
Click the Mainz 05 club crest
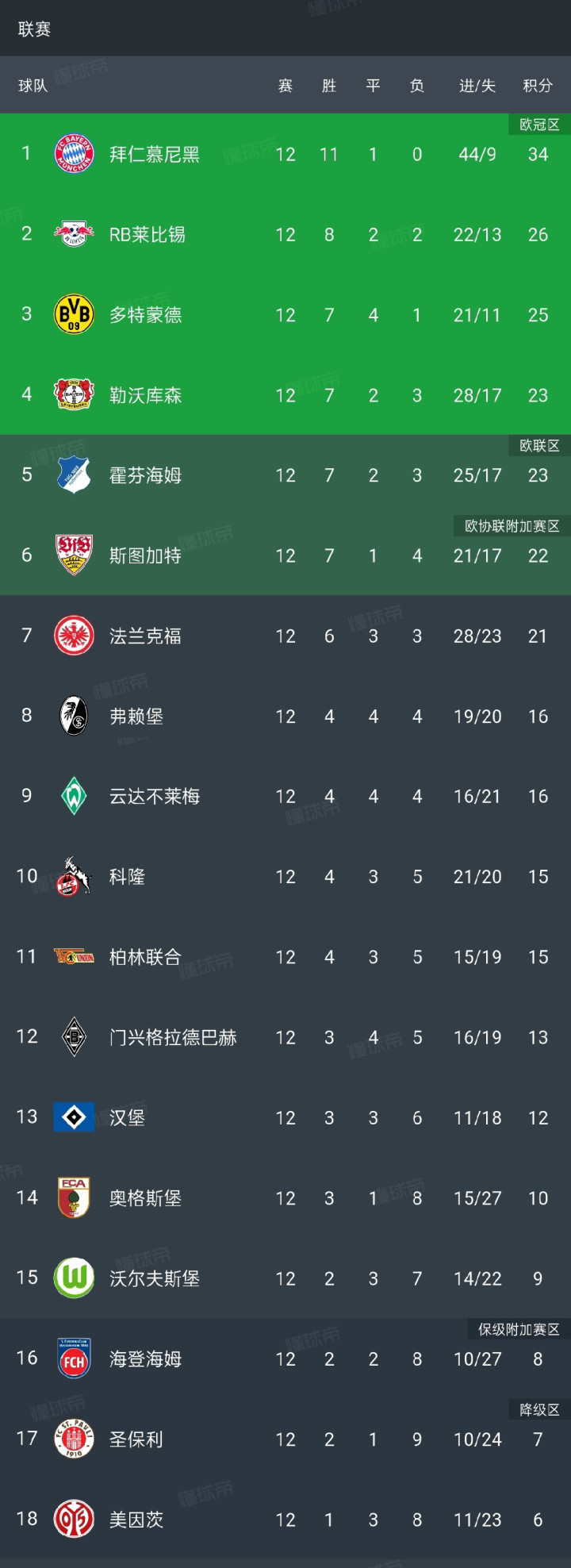tap(74, 1519)
